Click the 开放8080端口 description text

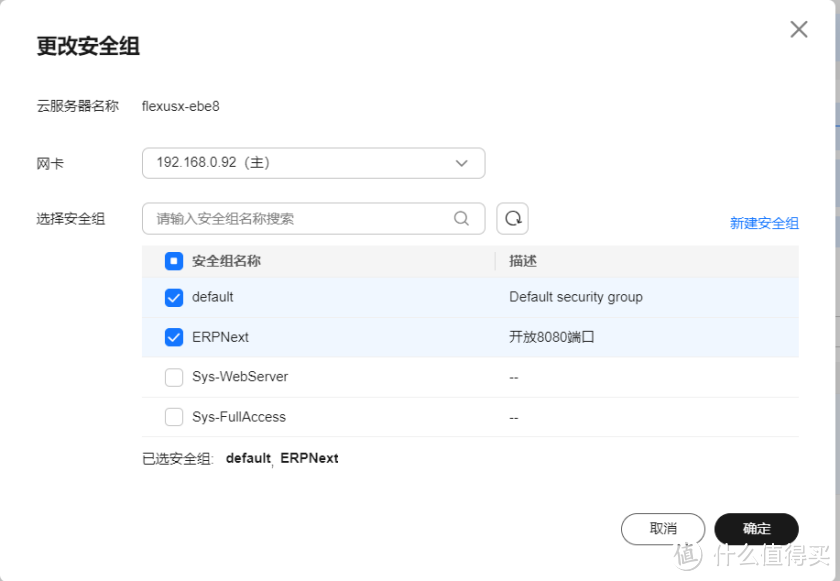[x=550, y=337]
